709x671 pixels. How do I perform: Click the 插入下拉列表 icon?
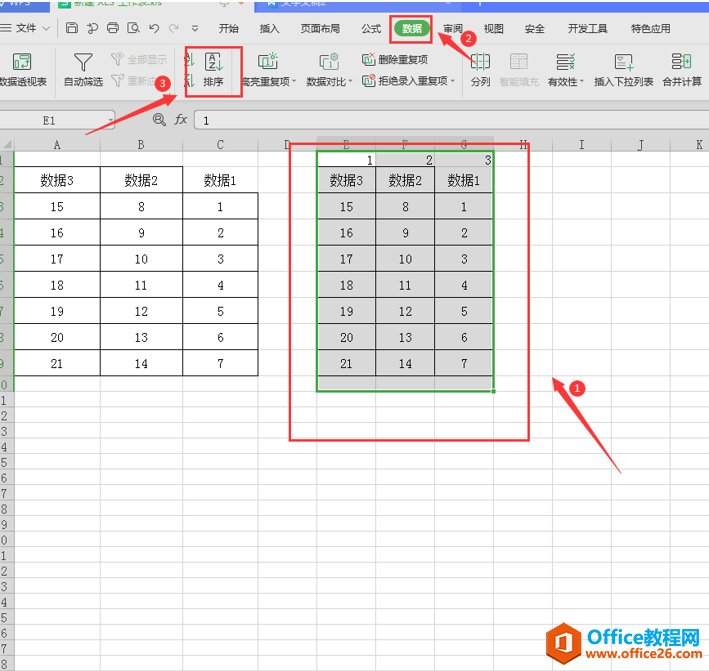tap(624, 61)
